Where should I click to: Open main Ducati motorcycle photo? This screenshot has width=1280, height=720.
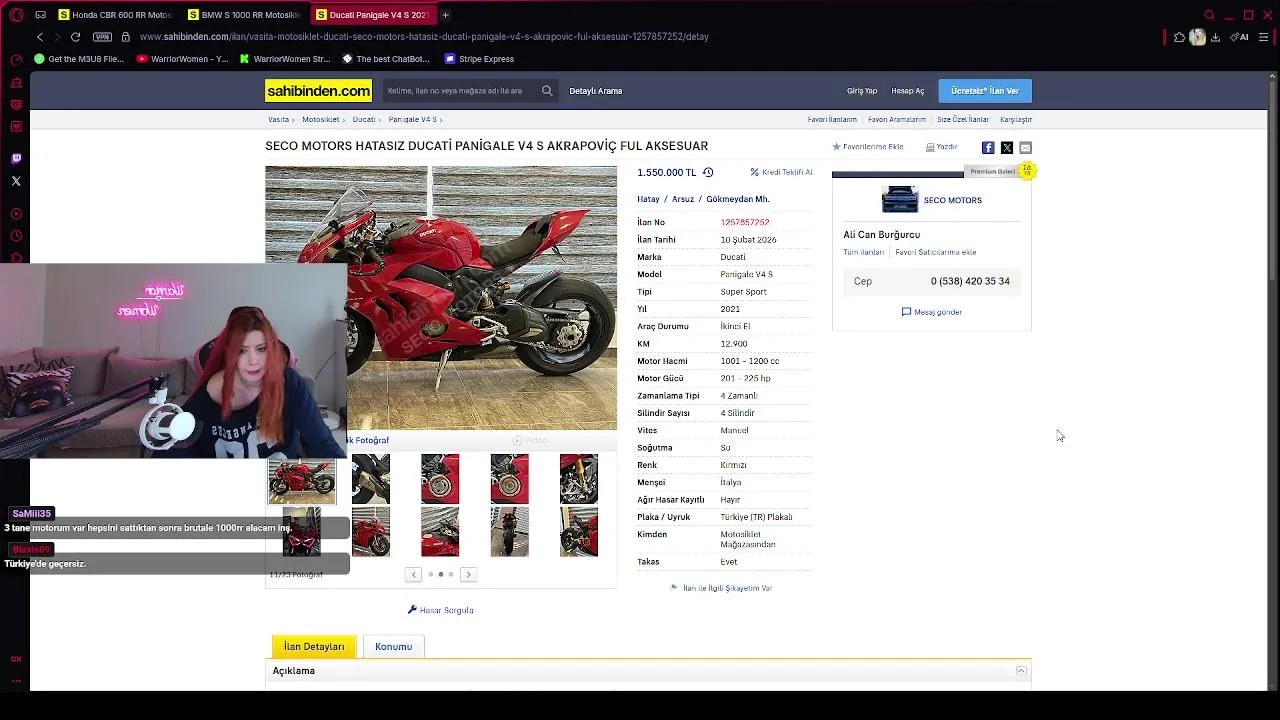(441, 298)
